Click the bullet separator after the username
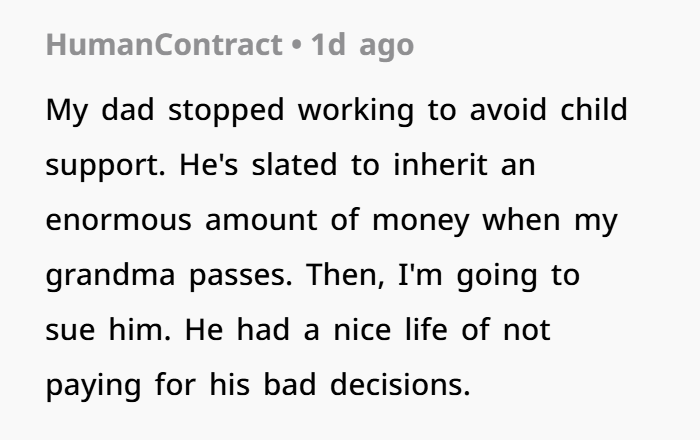 (298, 46)
